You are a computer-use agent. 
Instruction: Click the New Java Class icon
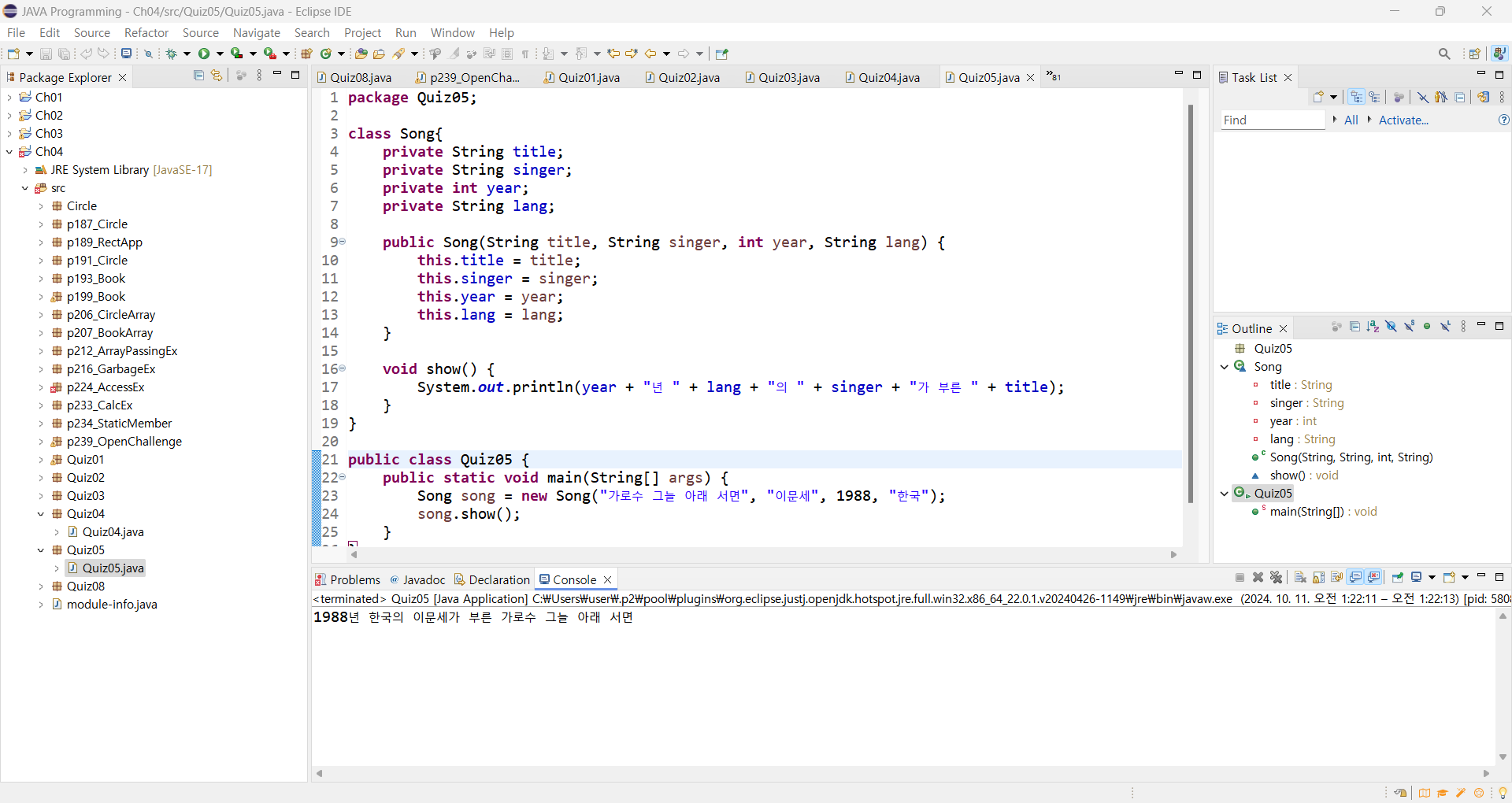click(325, 54)
